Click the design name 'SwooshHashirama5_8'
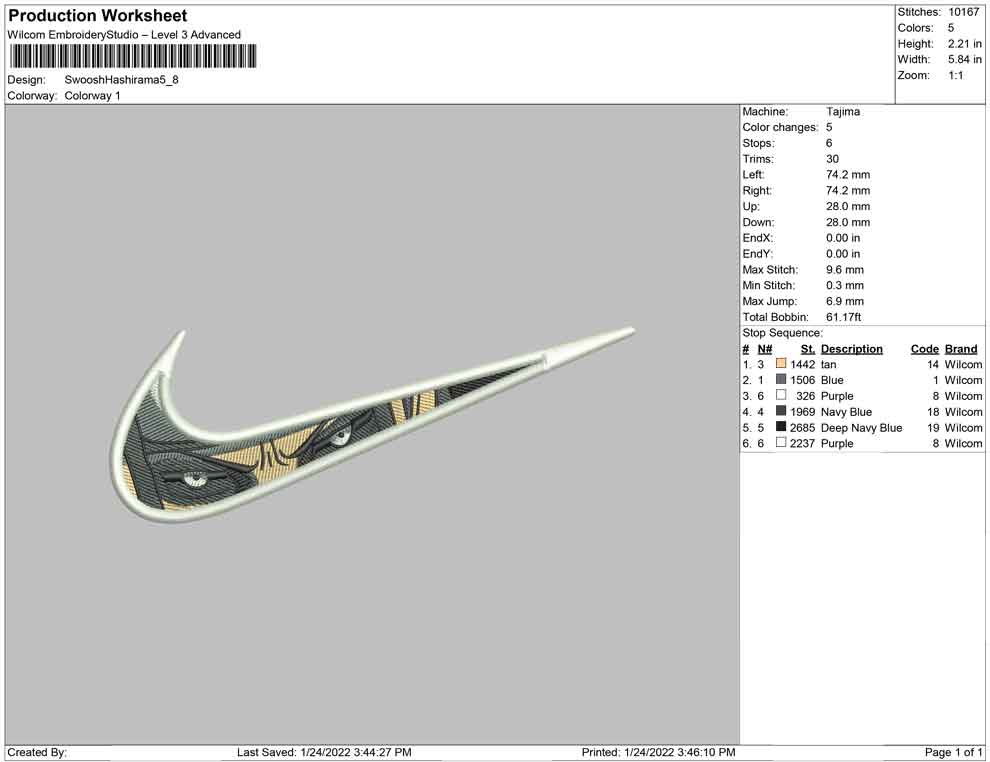Screen dimensions: 990x762 (x=121, y=80)
